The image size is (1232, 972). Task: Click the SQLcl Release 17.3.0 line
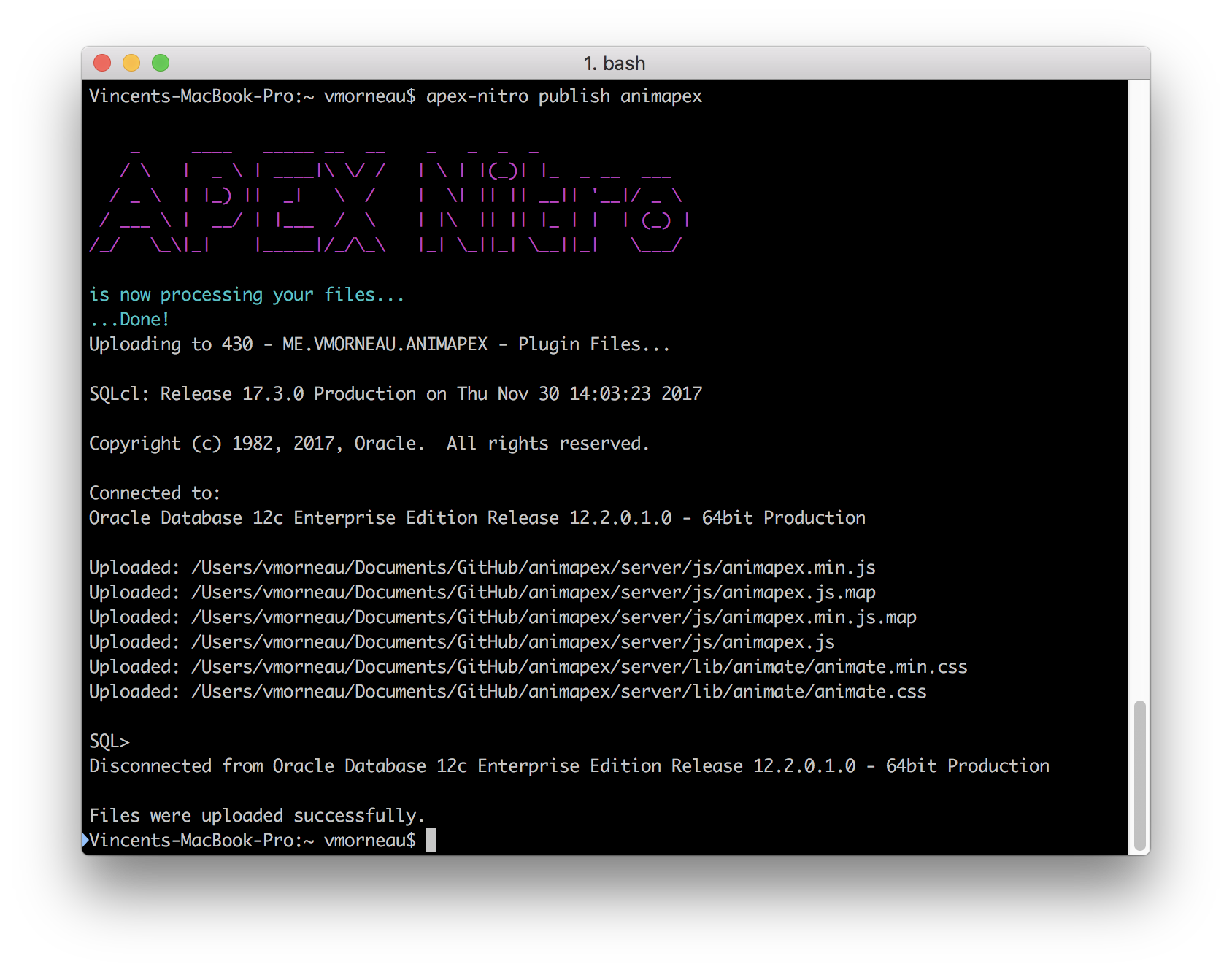pos(395,394)
